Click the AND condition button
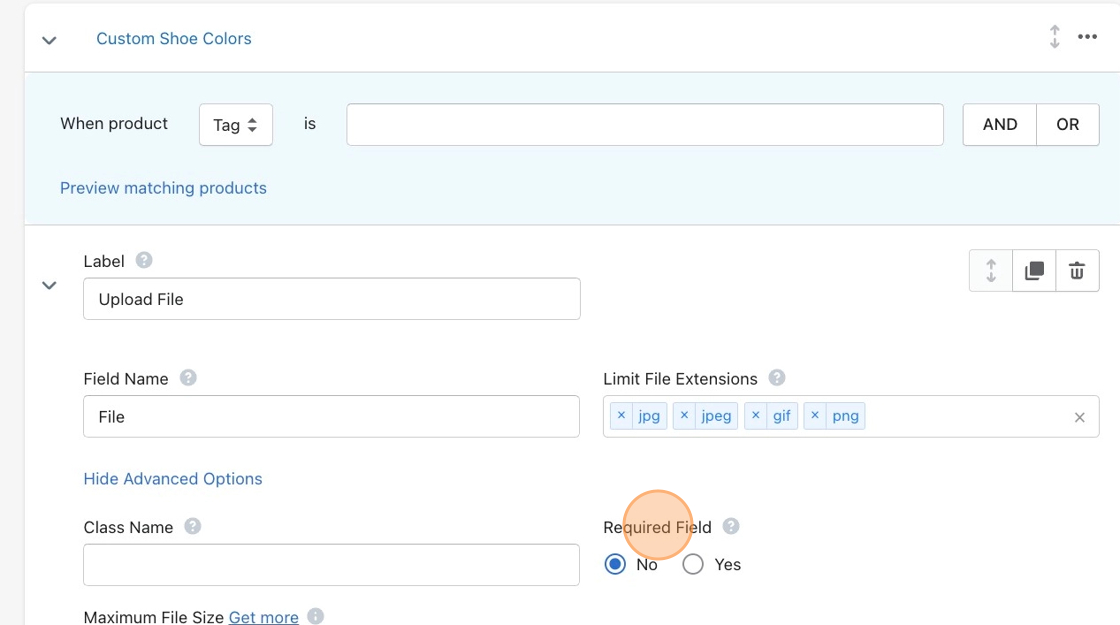 pyautogui.click(x=999, y=125)
